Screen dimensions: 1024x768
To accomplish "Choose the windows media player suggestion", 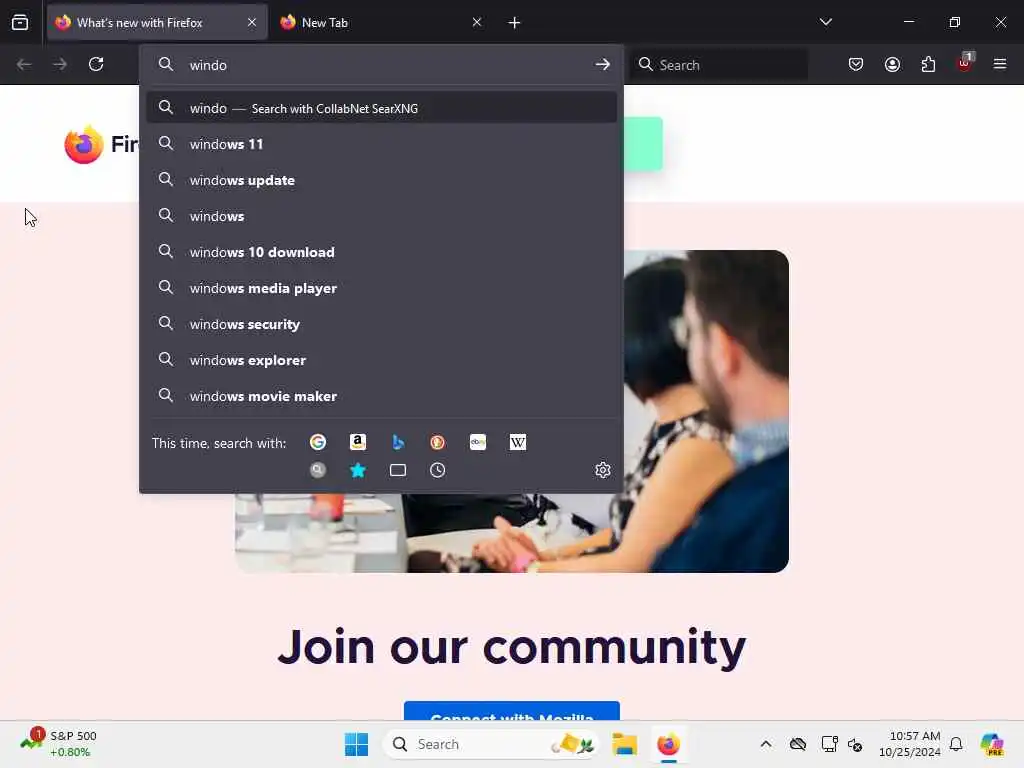I will (x=381, y=288).
